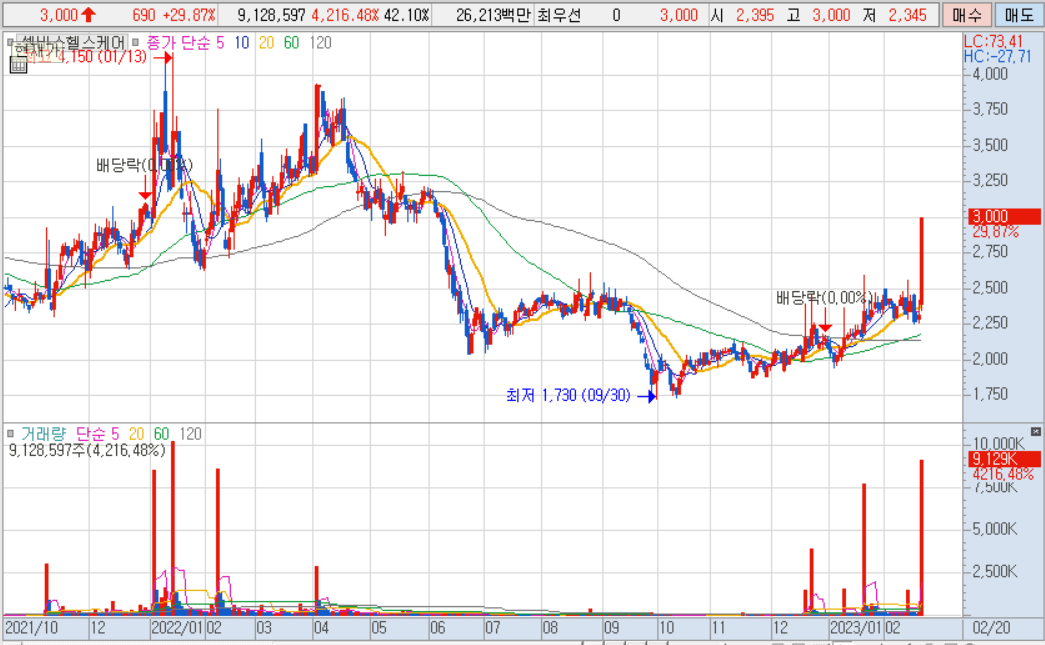The height and width of the screenshot is (645, 1045).
Task: Click the square marker before 거래량
Action: coord(10,434)
